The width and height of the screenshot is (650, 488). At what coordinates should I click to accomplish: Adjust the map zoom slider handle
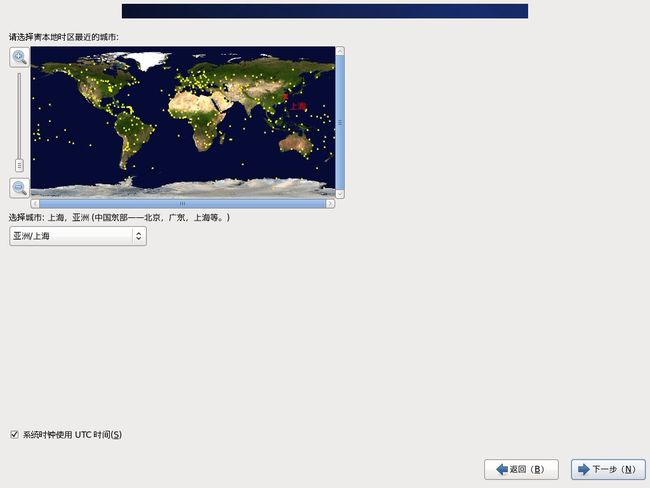pos(19,165)
